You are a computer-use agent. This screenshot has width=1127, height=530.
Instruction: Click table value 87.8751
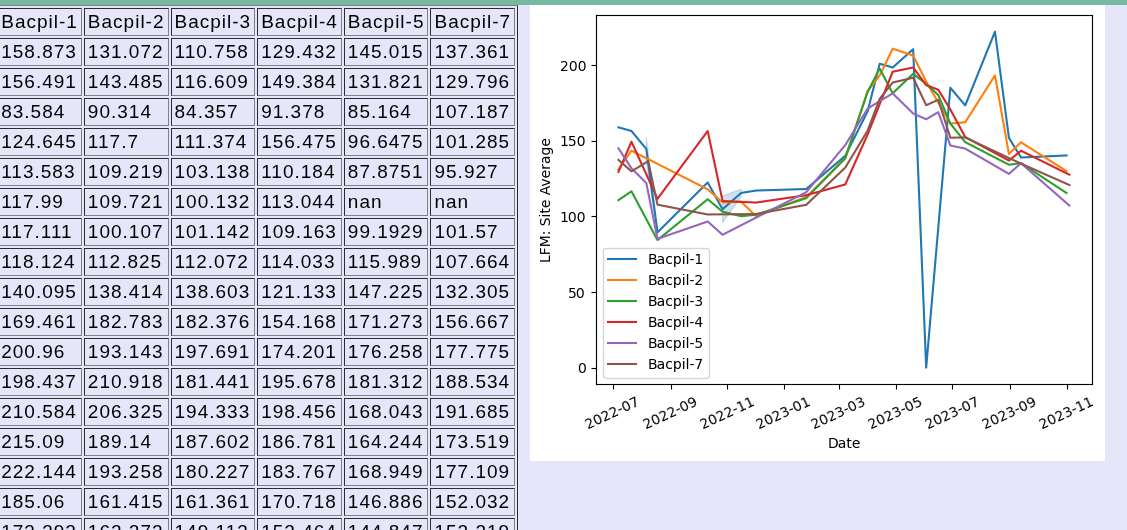[x=386, y=172]
